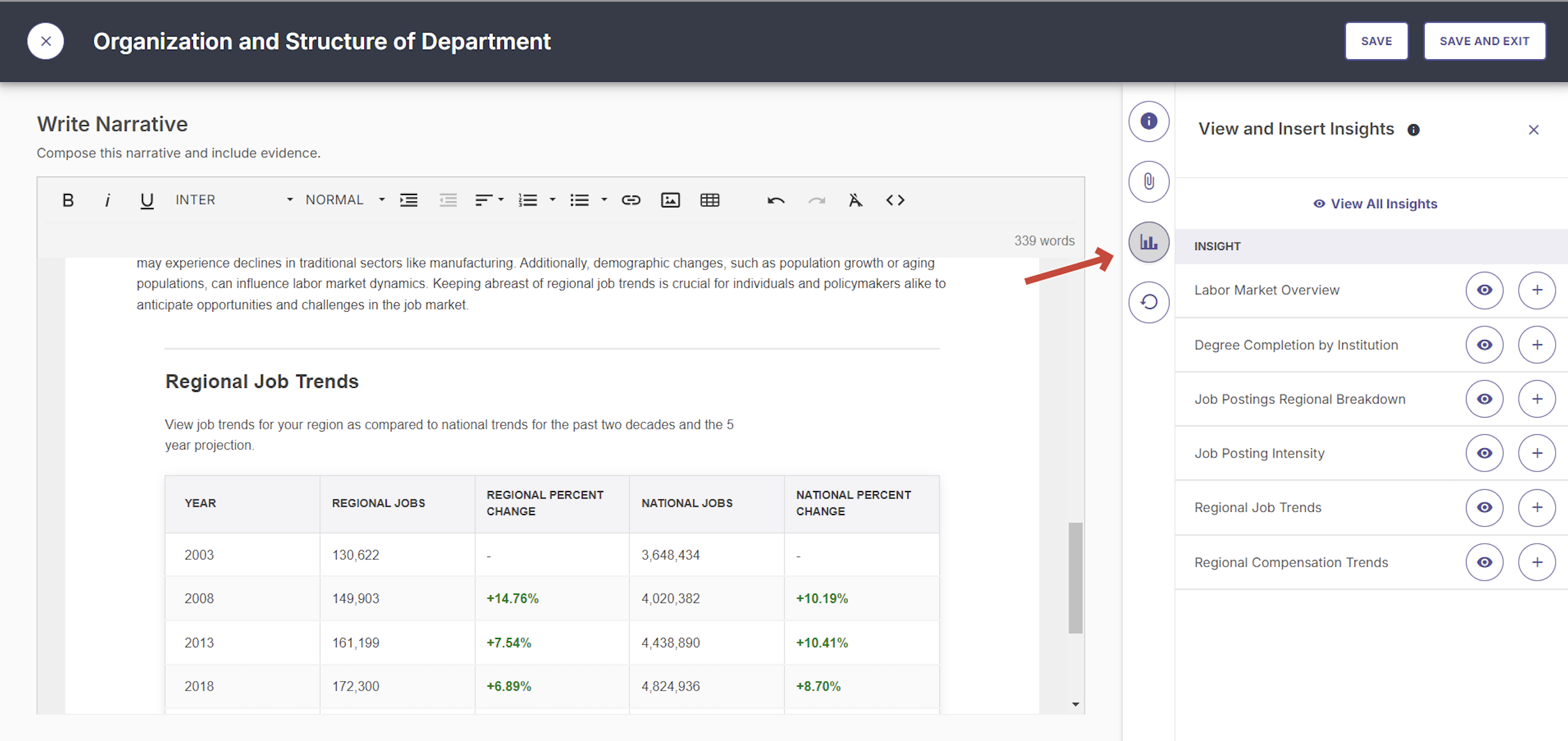1568x741 pixels.
Task: Open the INTER font family dropdown
Action: (234, 200)
